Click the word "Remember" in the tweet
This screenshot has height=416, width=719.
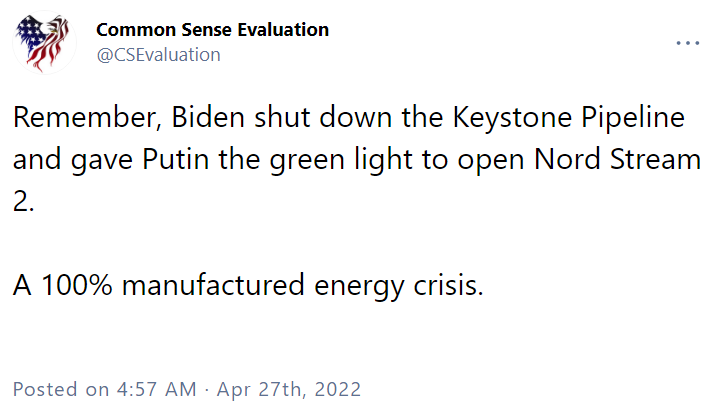click(x=87, y=117)
